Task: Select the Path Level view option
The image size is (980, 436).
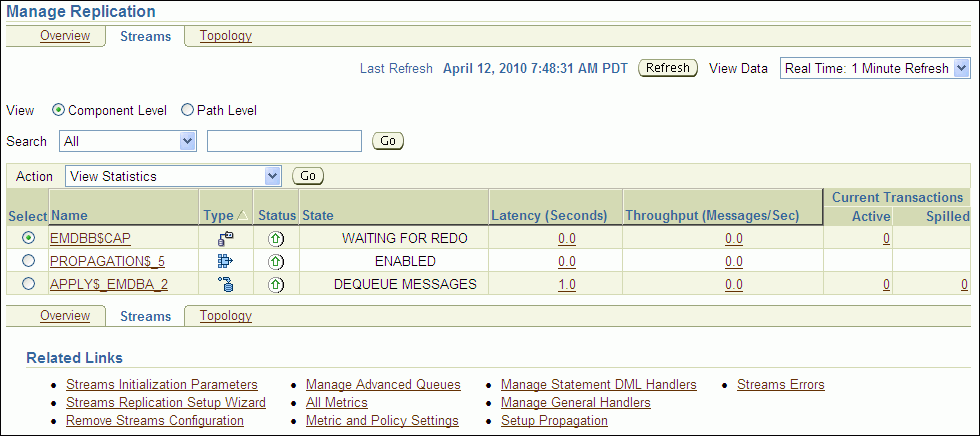Action: tap(187, 110)
